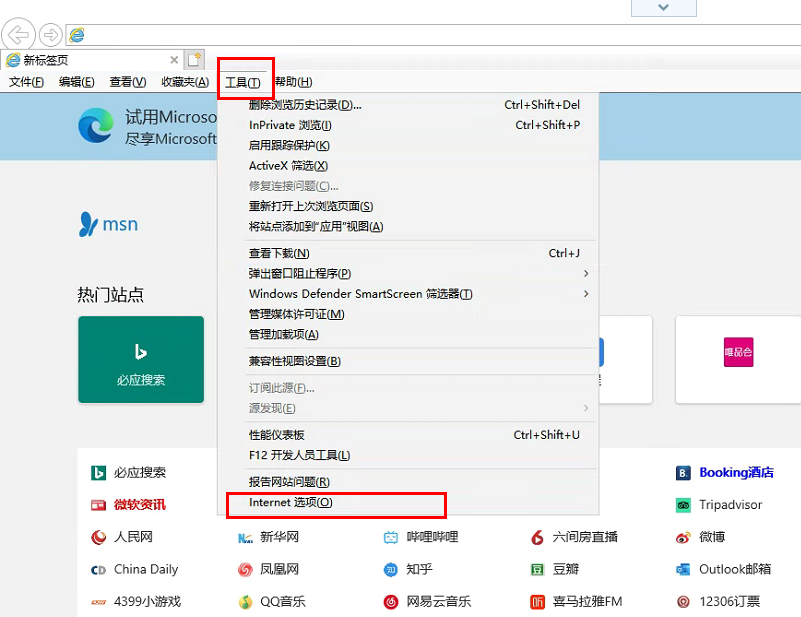801x617 pixels.
Task: Click the China Daily CD icon
Action: [x=98, y=570]
